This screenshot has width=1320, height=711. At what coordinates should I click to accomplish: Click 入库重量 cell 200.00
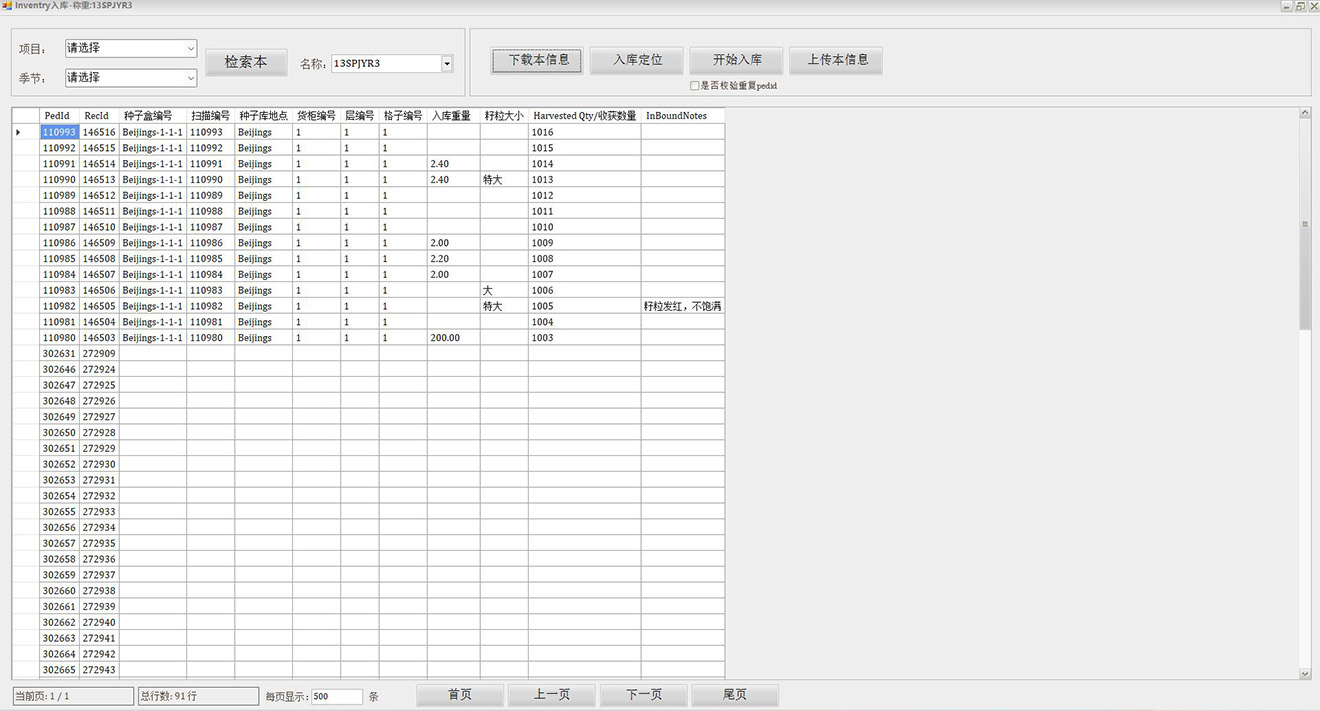tap(453, 338)
